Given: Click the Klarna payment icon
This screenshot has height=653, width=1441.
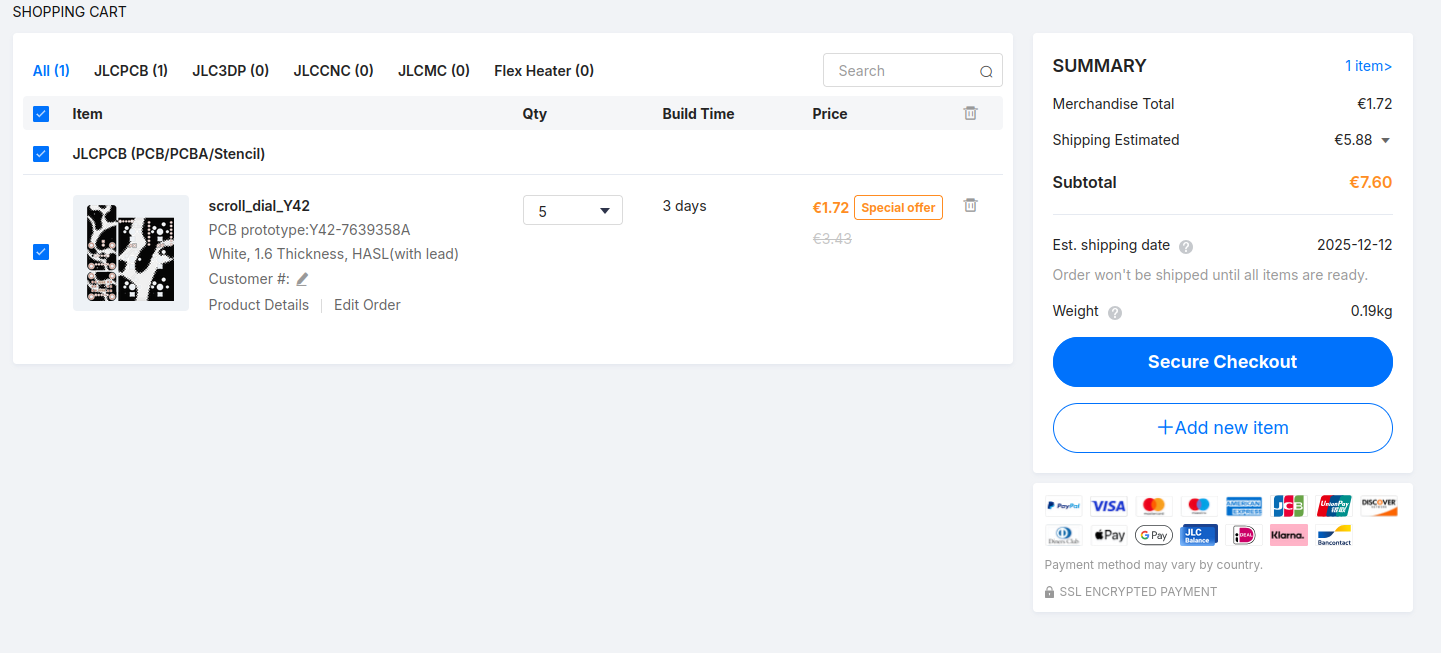Looking at the screenshot, I should pos(1288,535).
